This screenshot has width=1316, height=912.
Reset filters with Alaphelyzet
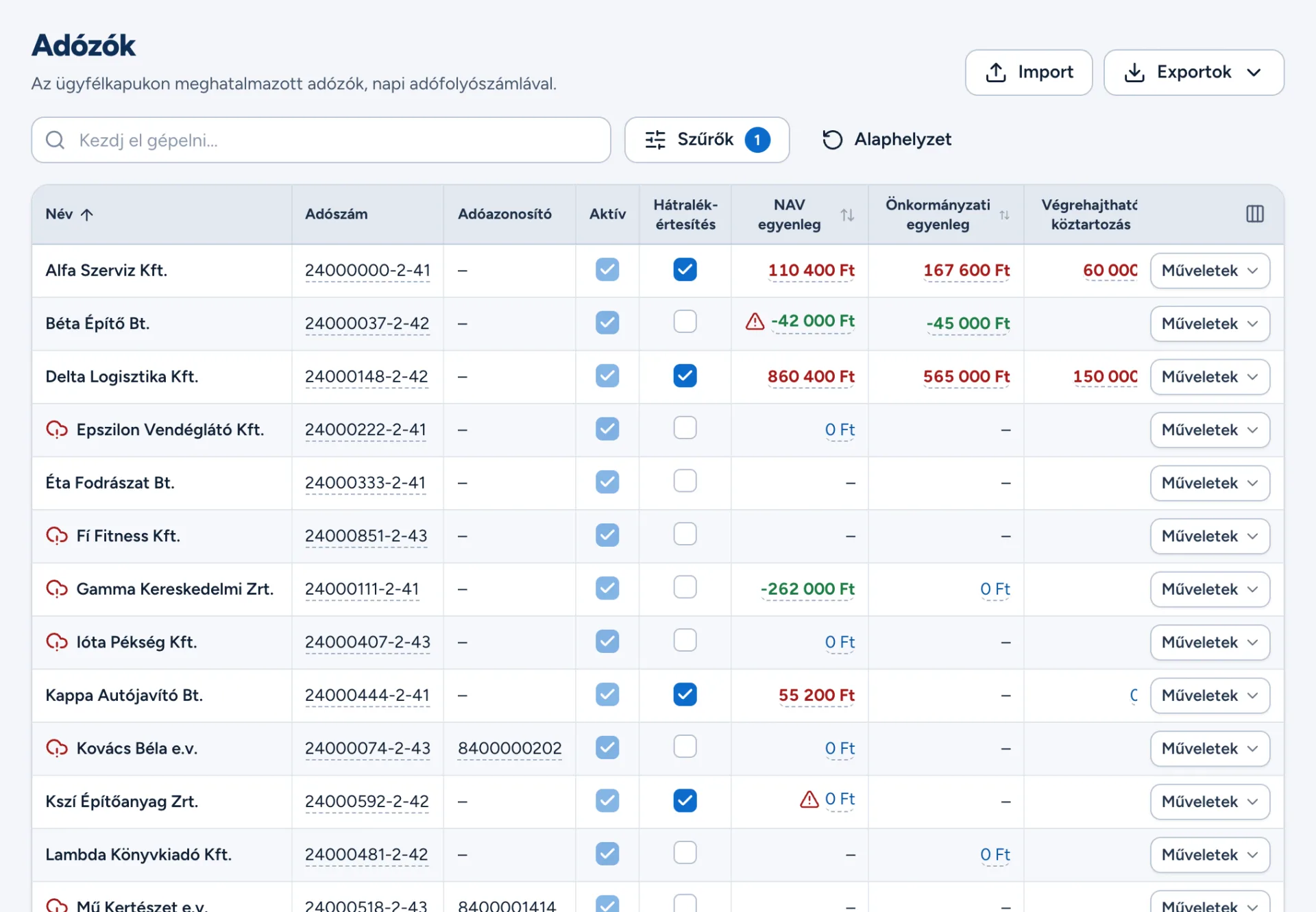click(x=886, y=140)
